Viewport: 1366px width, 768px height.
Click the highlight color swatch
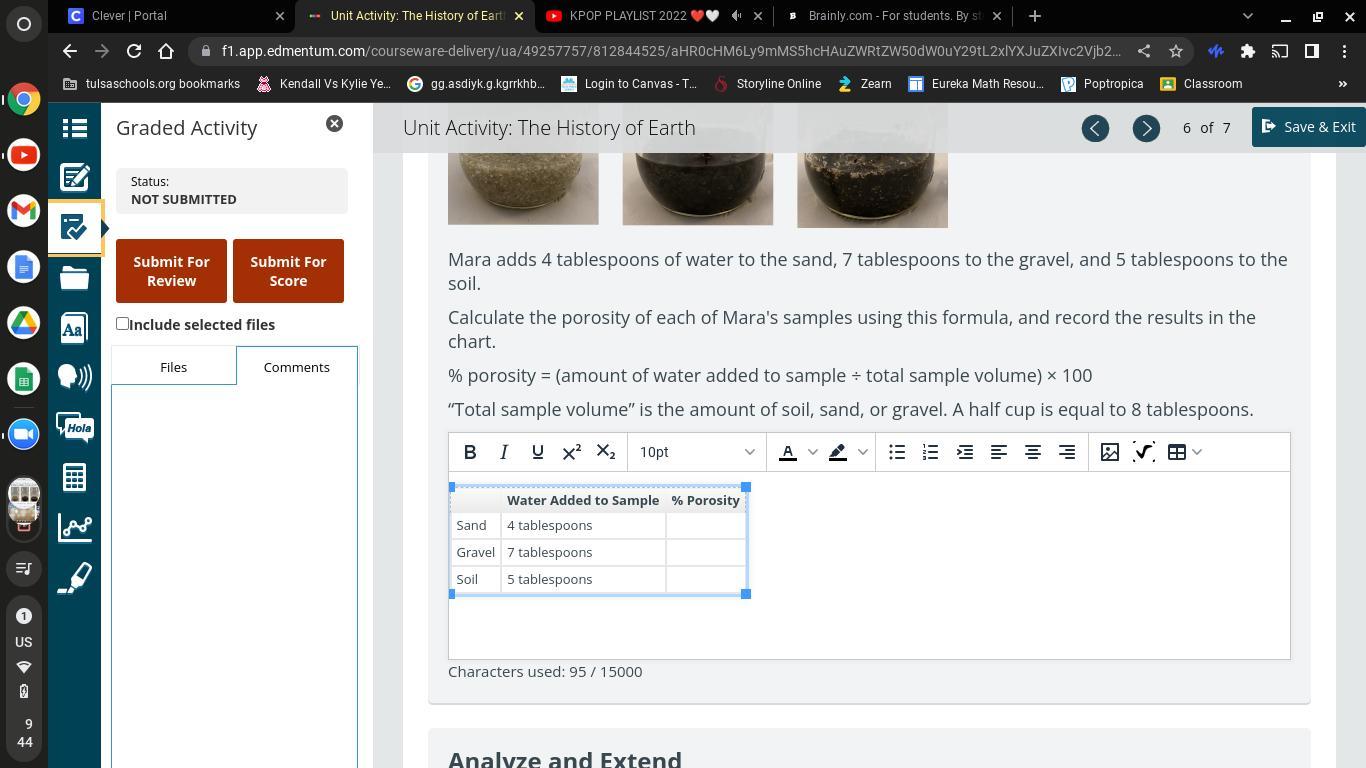[838, 452]
